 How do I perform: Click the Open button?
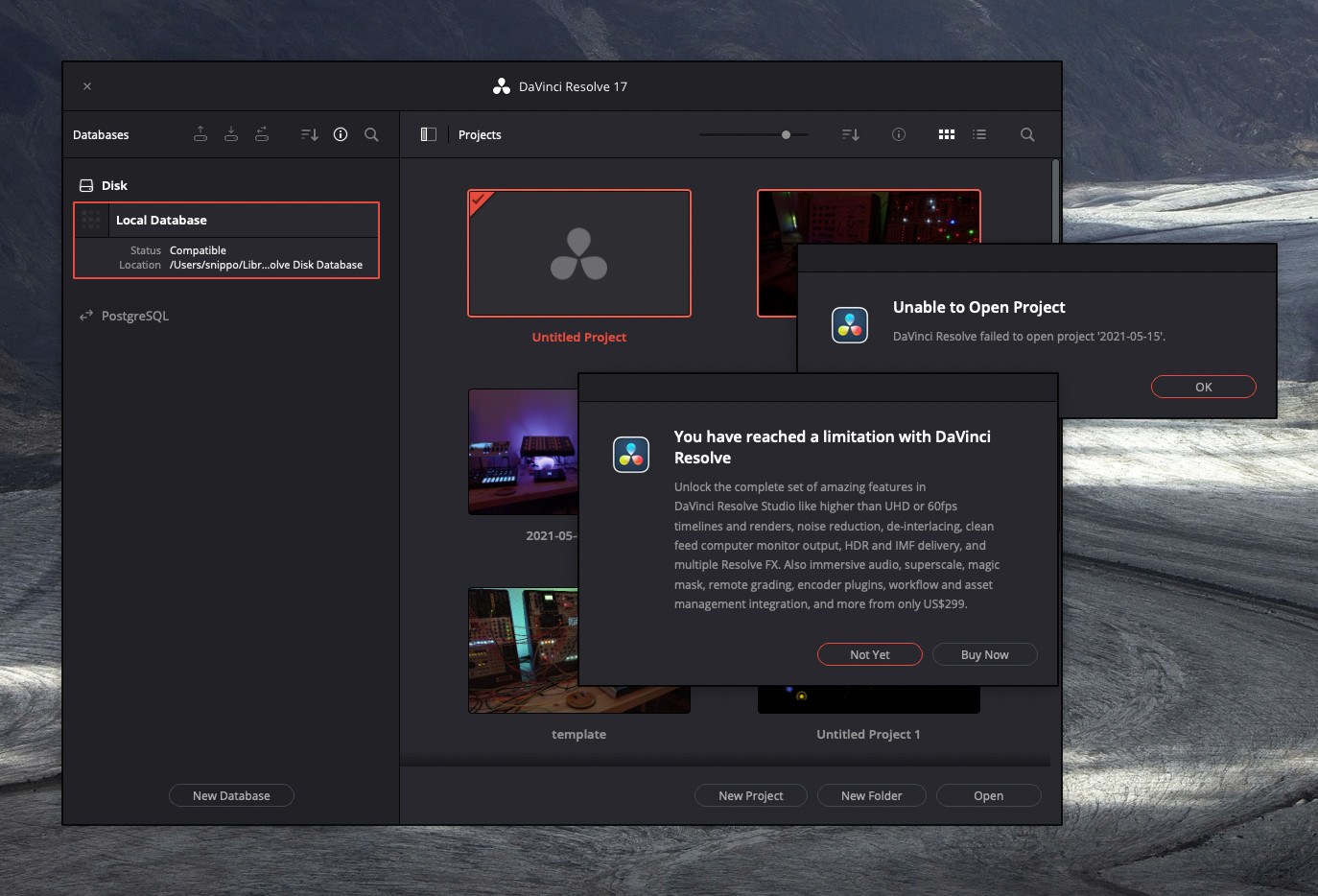[989, 795]
